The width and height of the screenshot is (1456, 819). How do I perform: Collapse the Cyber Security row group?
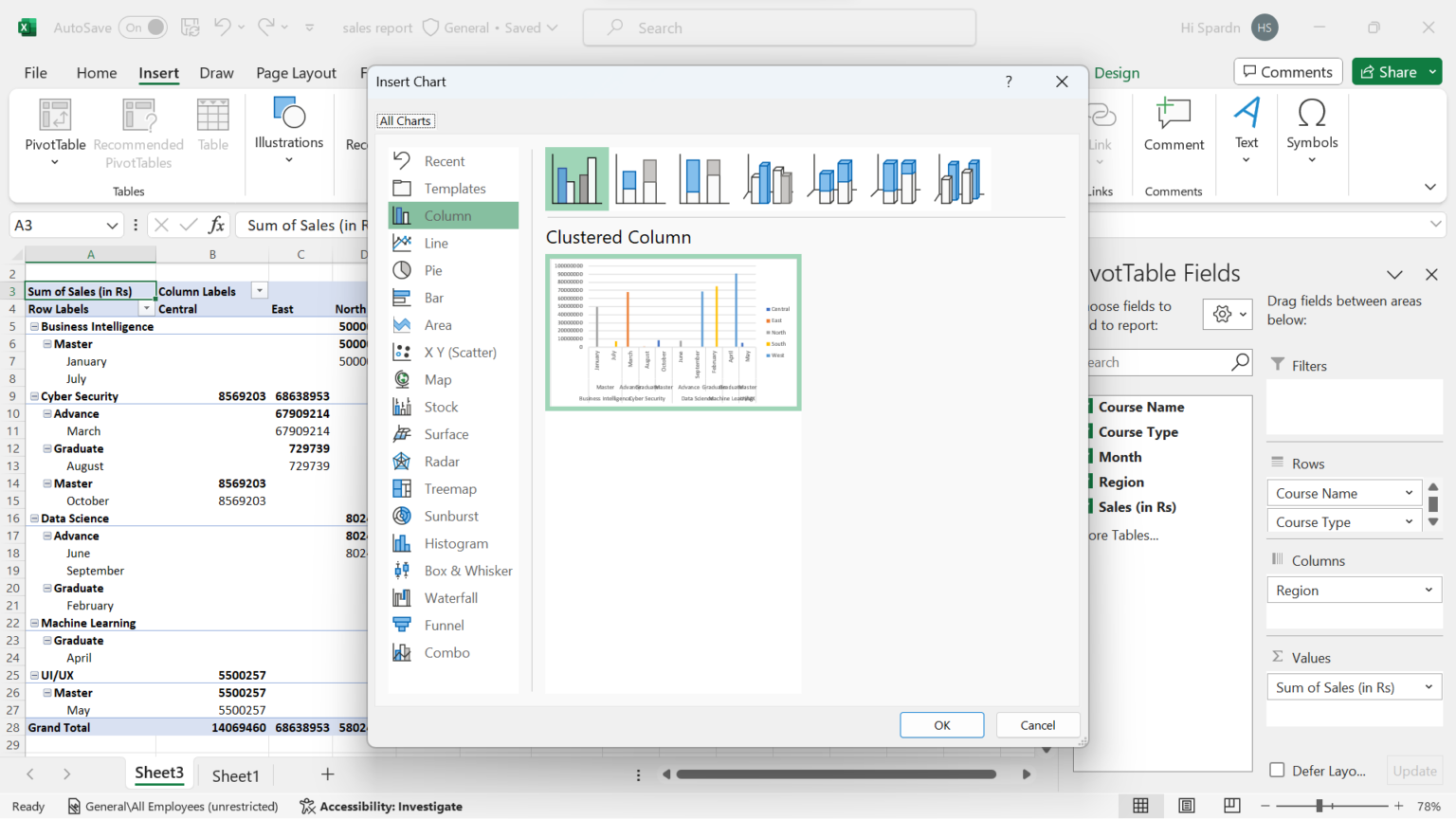33,395
